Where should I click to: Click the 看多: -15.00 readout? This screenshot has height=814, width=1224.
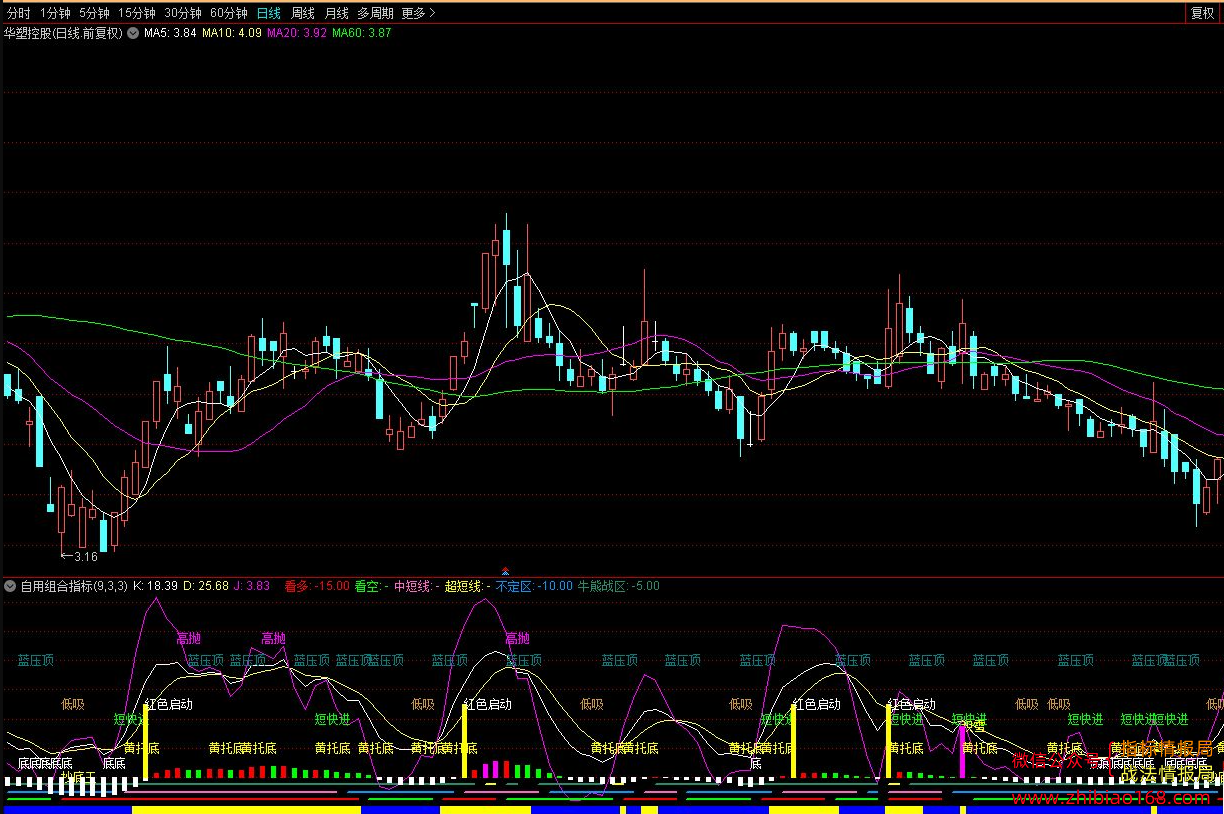pos(317,586)
